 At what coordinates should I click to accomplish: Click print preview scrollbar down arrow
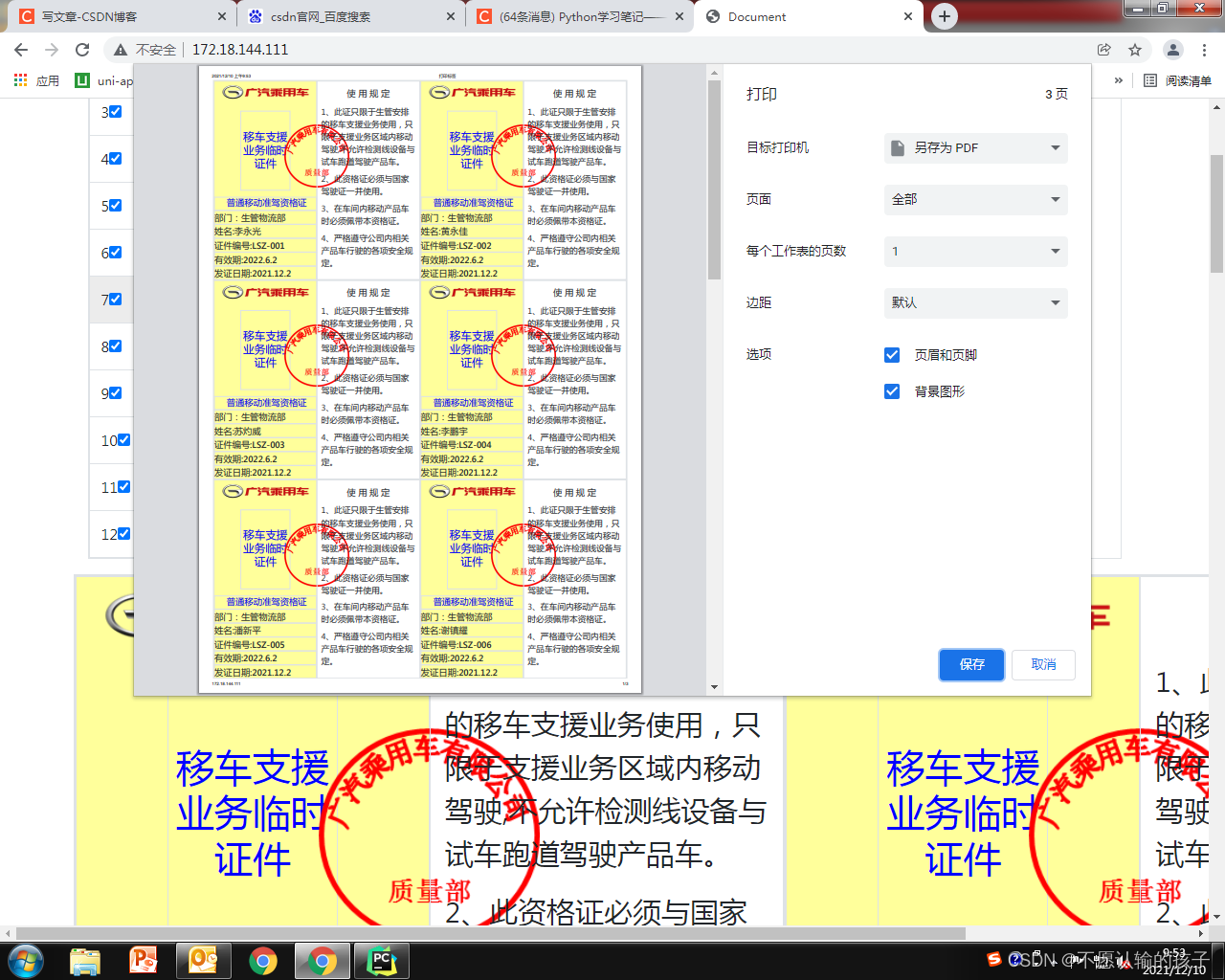click(714, 687)
